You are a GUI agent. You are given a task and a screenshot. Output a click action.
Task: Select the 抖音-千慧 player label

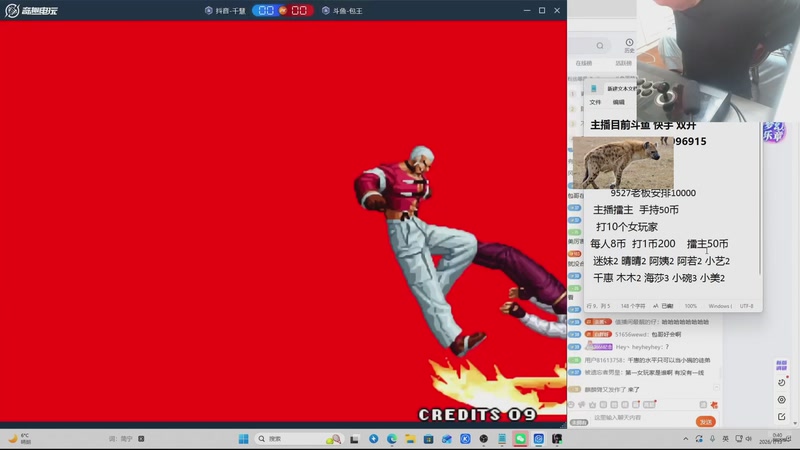(225, 11)
